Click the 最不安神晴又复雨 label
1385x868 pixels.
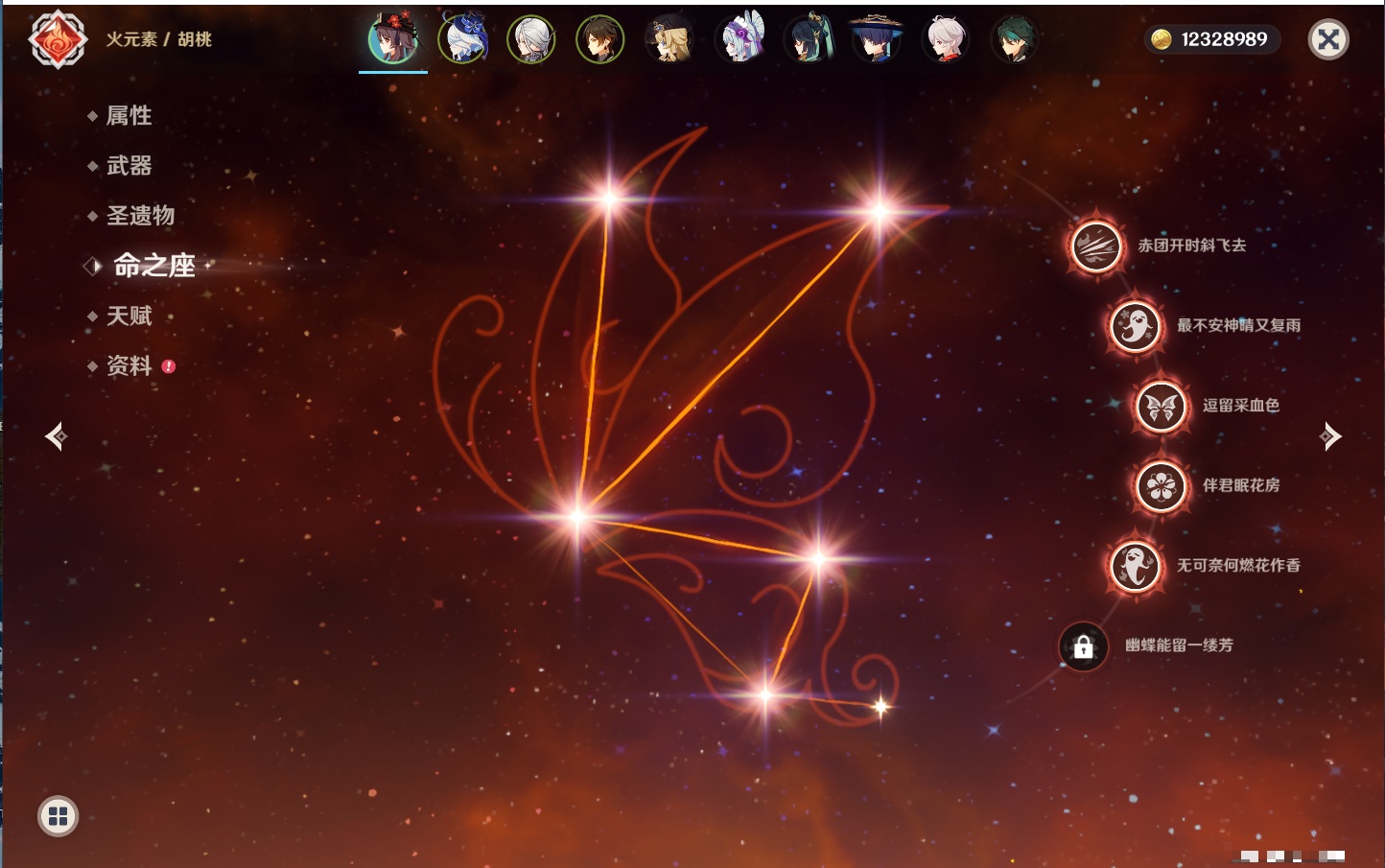pos(1239,326)
